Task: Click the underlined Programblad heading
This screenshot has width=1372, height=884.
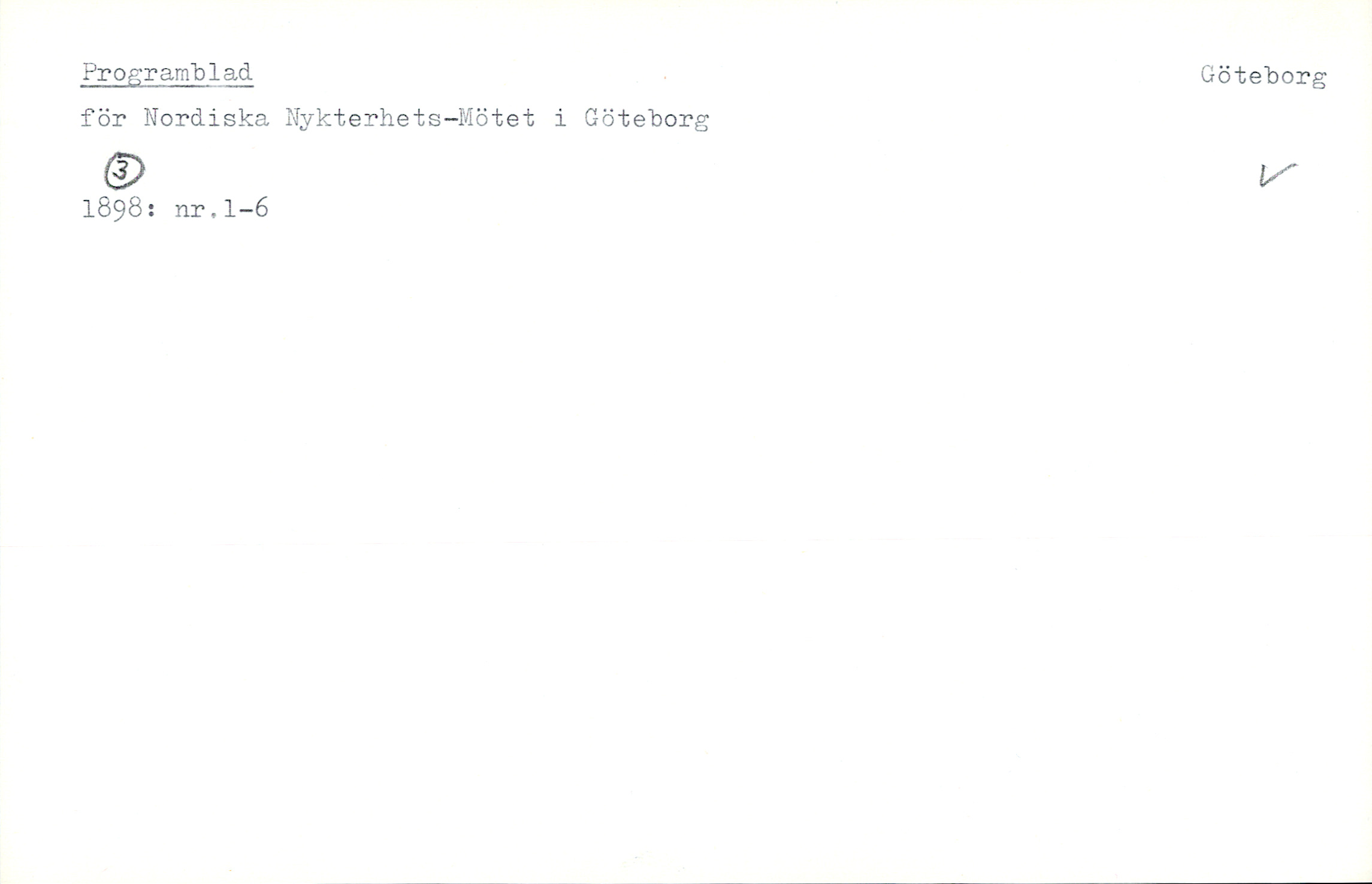Action: coord(167,74)
